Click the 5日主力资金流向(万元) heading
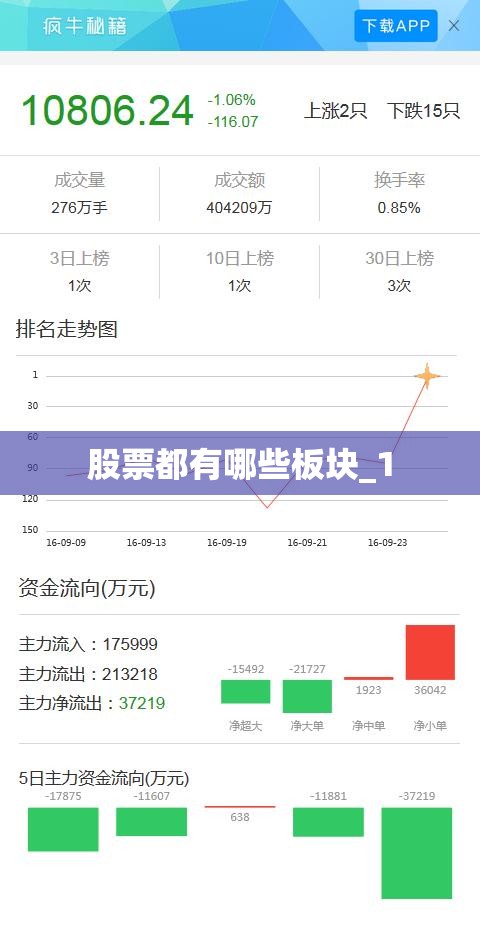 (x=104, y=778)
